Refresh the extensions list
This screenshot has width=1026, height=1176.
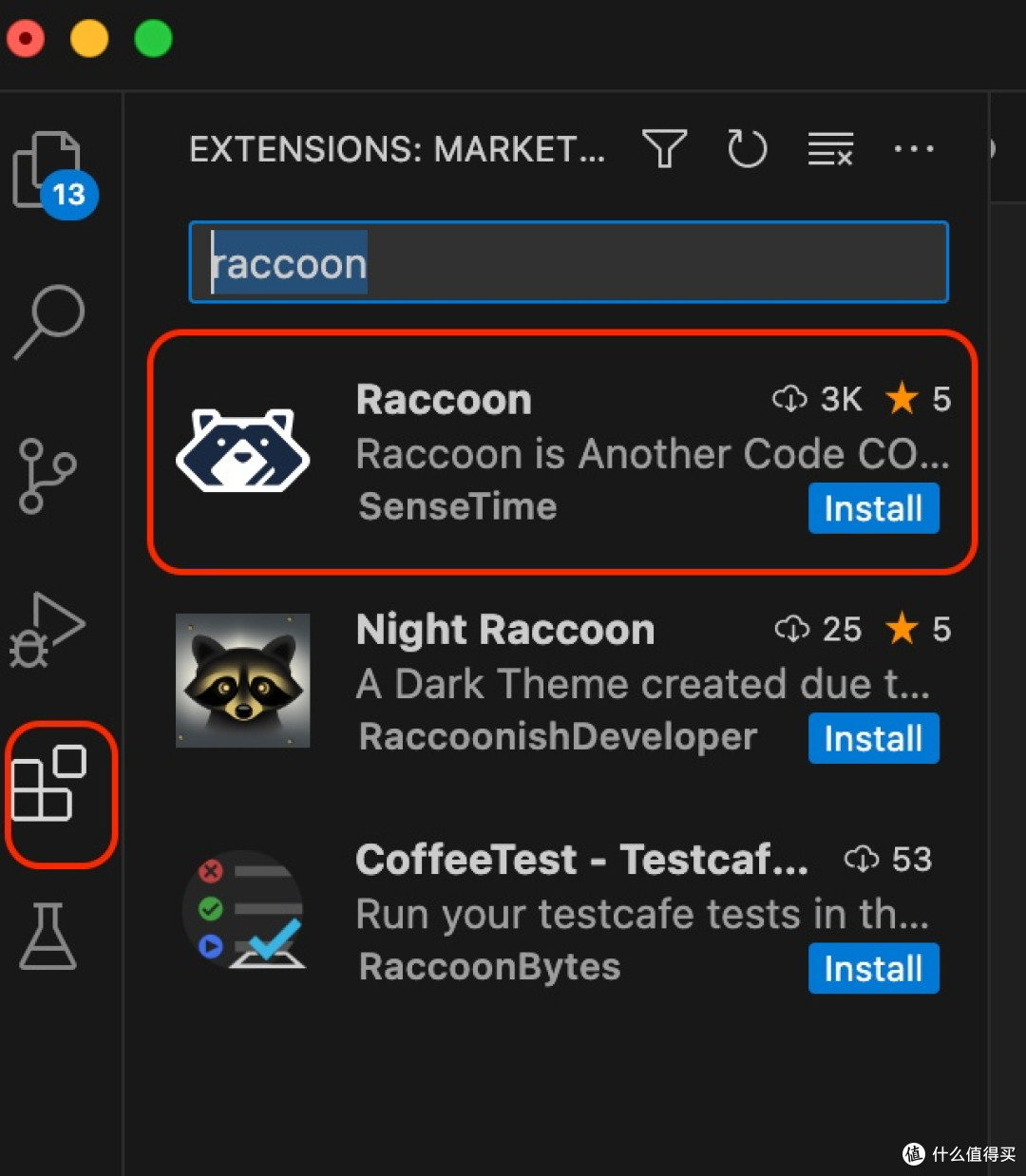coord(747,149)
